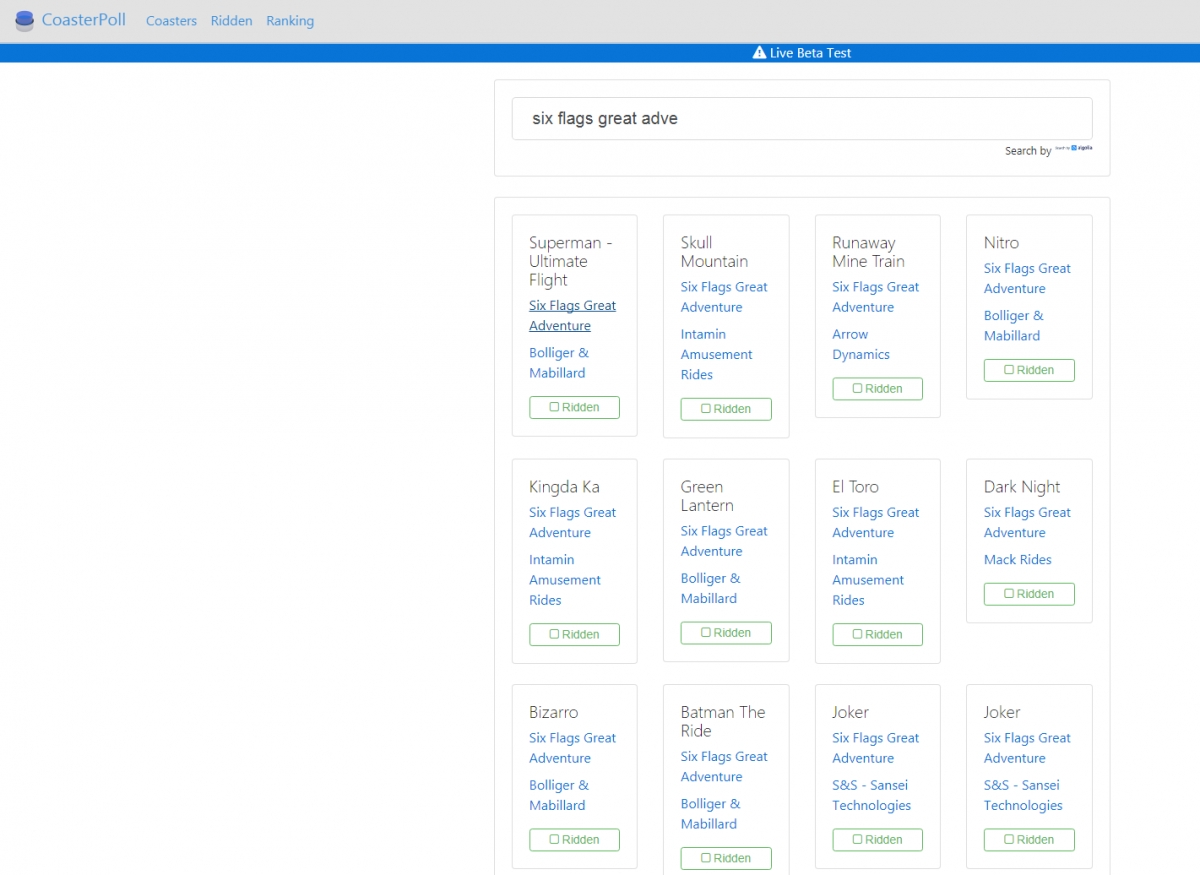
Task: Click the CoasterPoll logo icon
Action: tap(25, 20)
